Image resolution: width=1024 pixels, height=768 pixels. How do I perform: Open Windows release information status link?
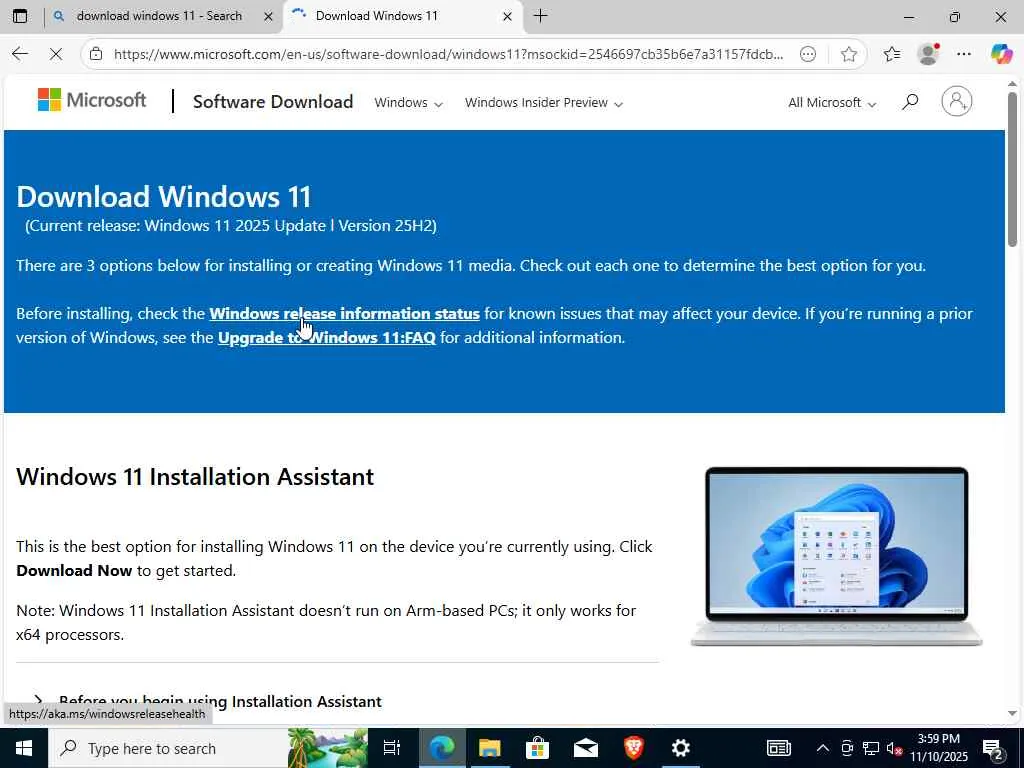tap(344, 313)
